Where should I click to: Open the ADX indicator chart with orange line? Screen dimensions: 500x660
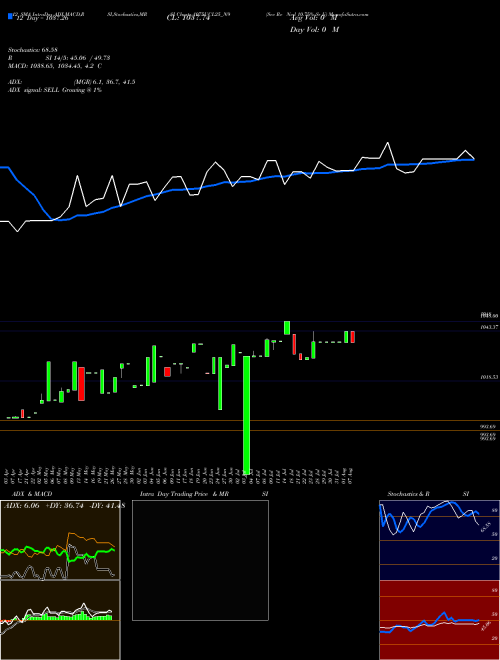(60, 540)
